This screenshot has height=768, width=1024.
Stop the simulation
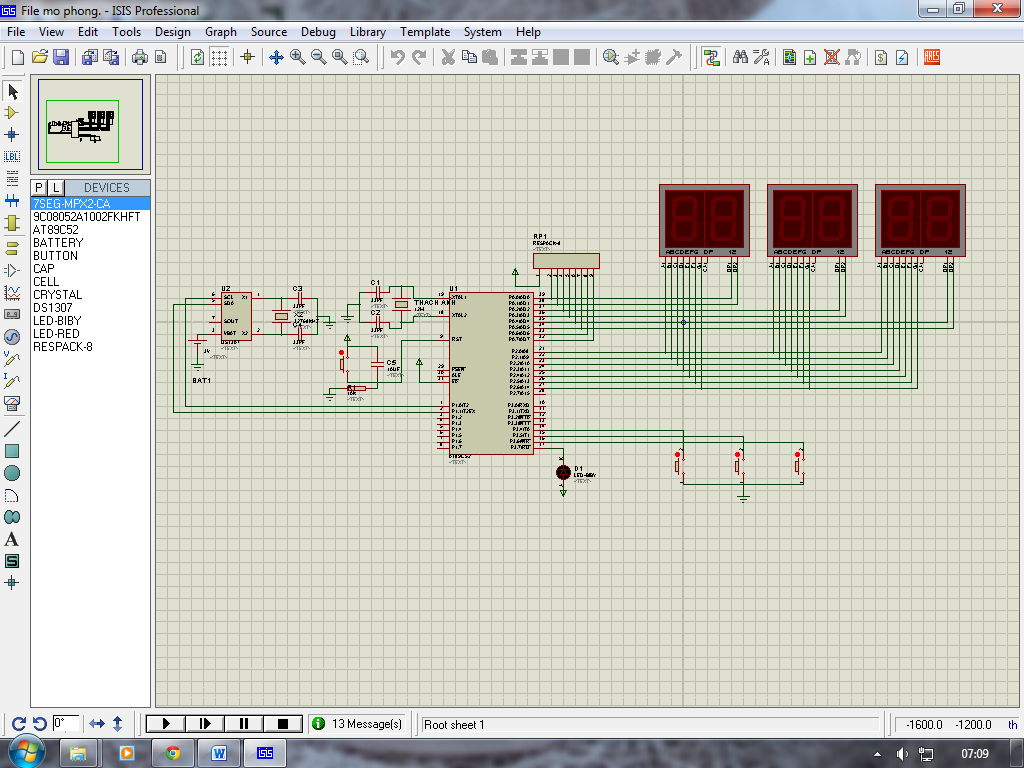point(283,723)
